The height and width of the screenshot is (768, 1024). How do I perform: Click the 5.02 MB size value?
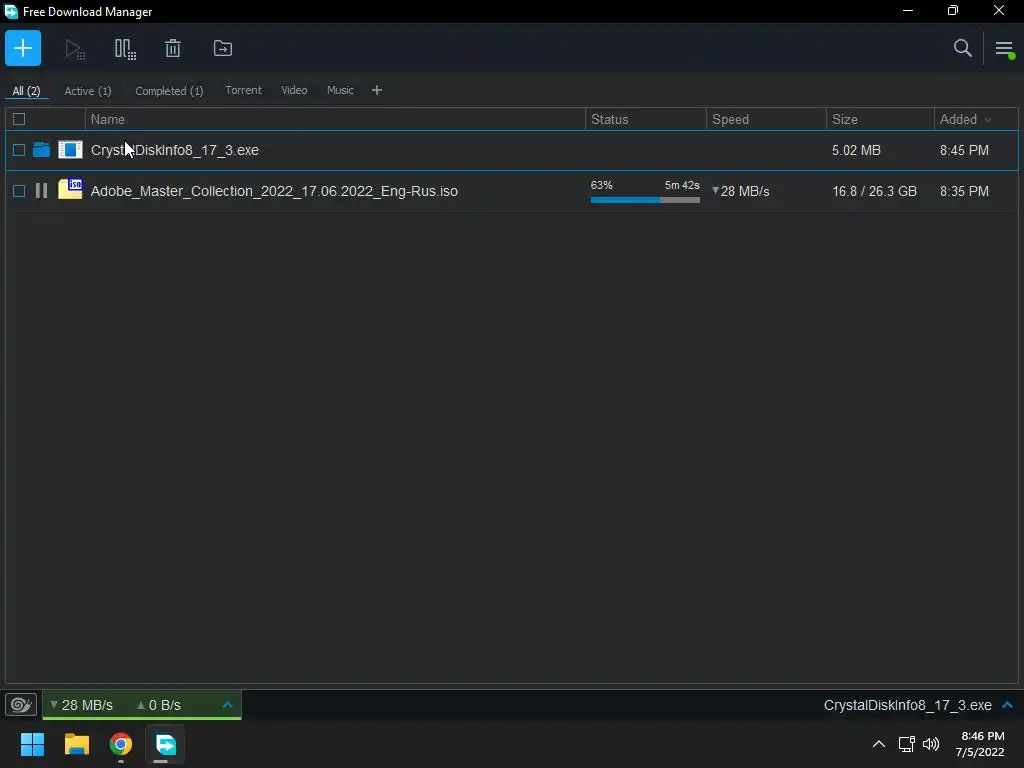856,150
